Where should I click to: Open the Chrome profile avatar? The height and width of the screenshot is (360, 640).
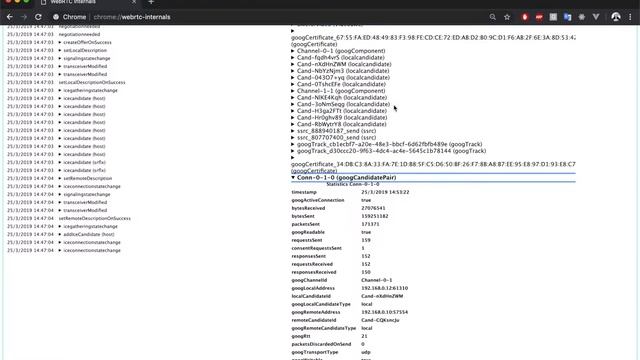tap(616, 17)
